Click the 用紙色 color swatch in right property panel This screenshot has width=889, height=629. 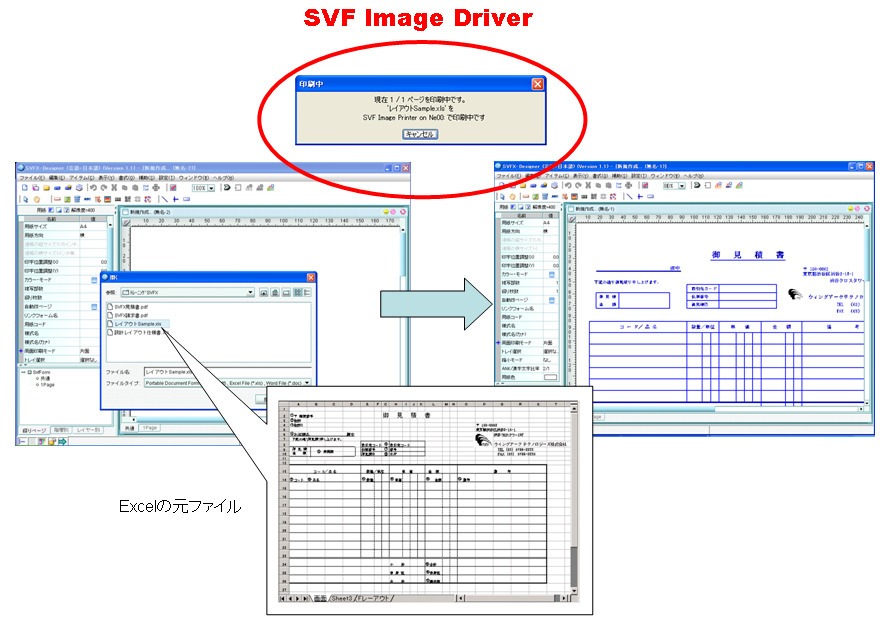tap(550, 377)
